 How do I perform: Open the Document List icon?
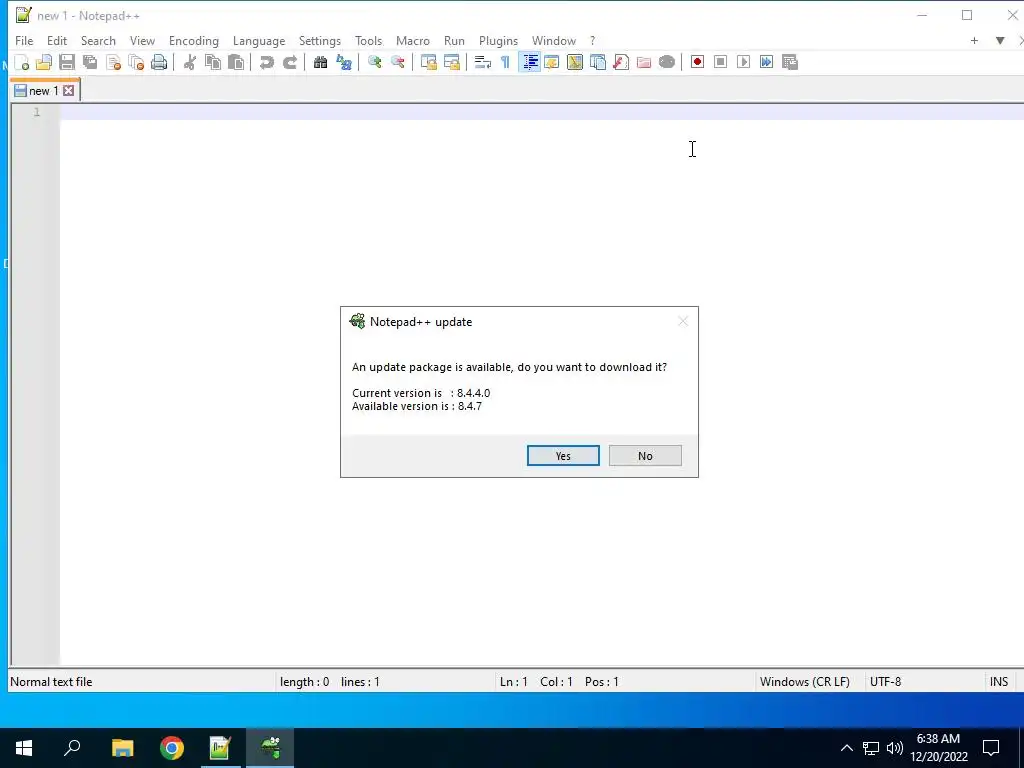pyautogui.click(x=598, y=62)
